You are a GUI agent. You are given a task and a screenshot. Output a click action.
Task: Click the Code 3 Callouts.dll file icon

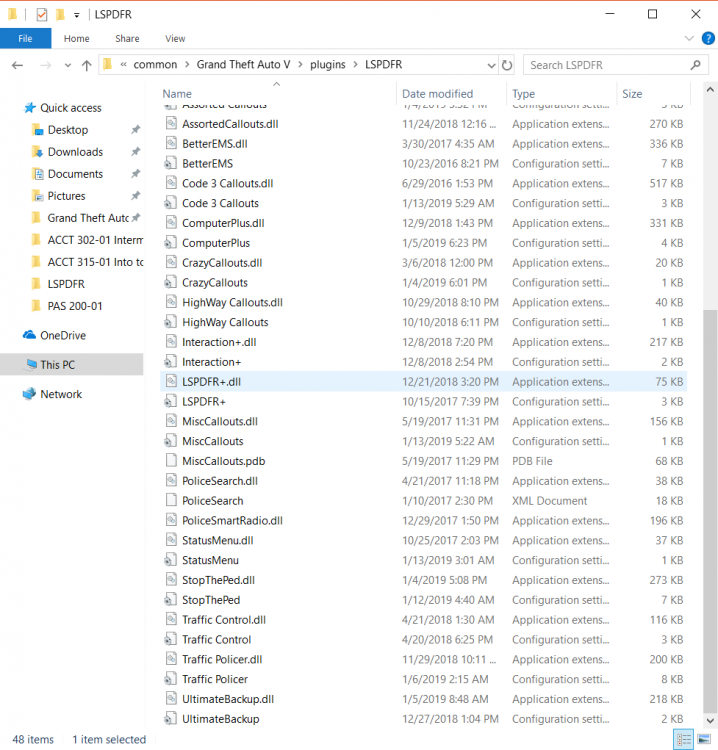click(171, 183)
